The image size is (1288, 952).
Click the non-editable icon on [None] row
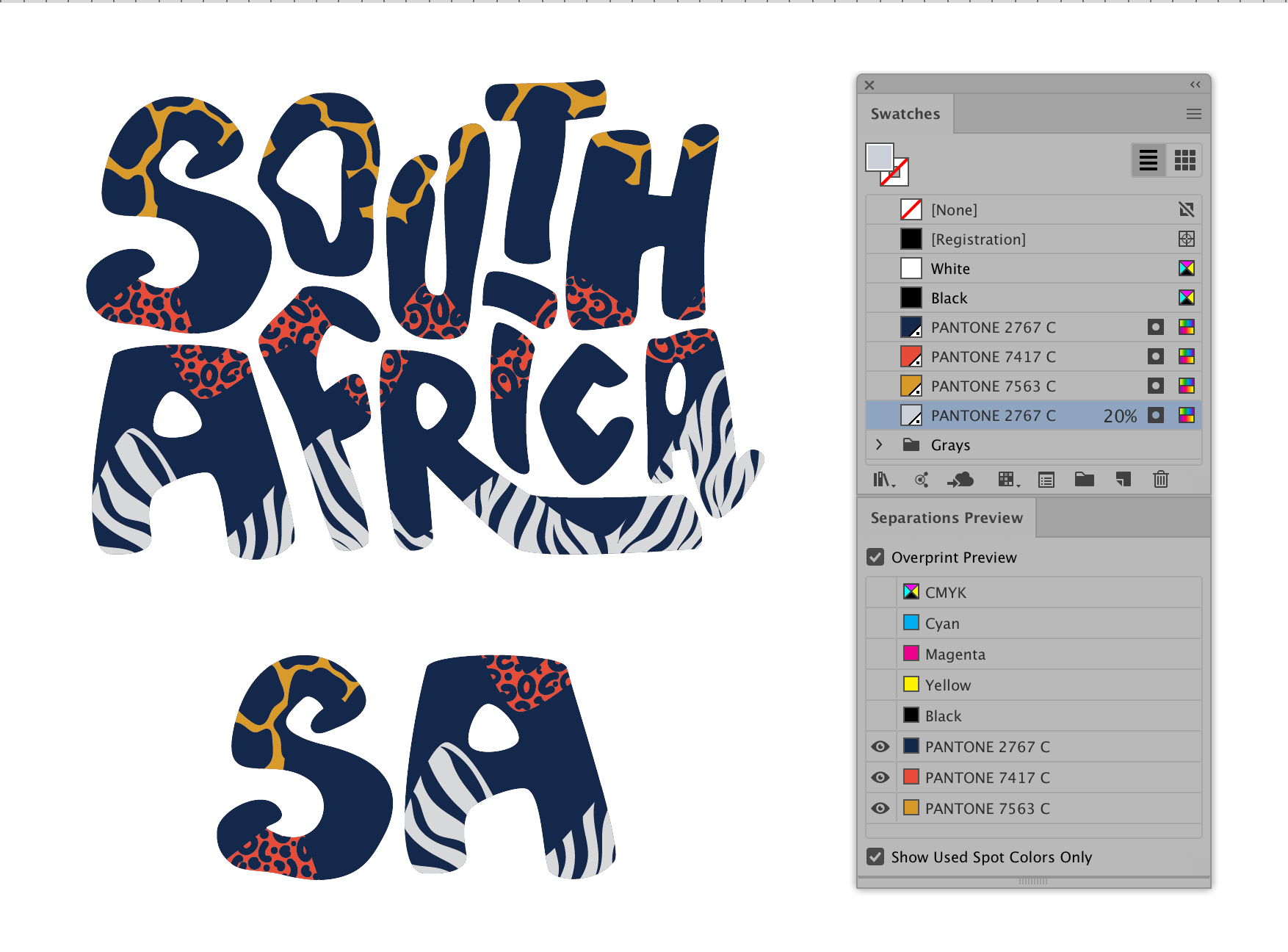tap(1187, 209)
